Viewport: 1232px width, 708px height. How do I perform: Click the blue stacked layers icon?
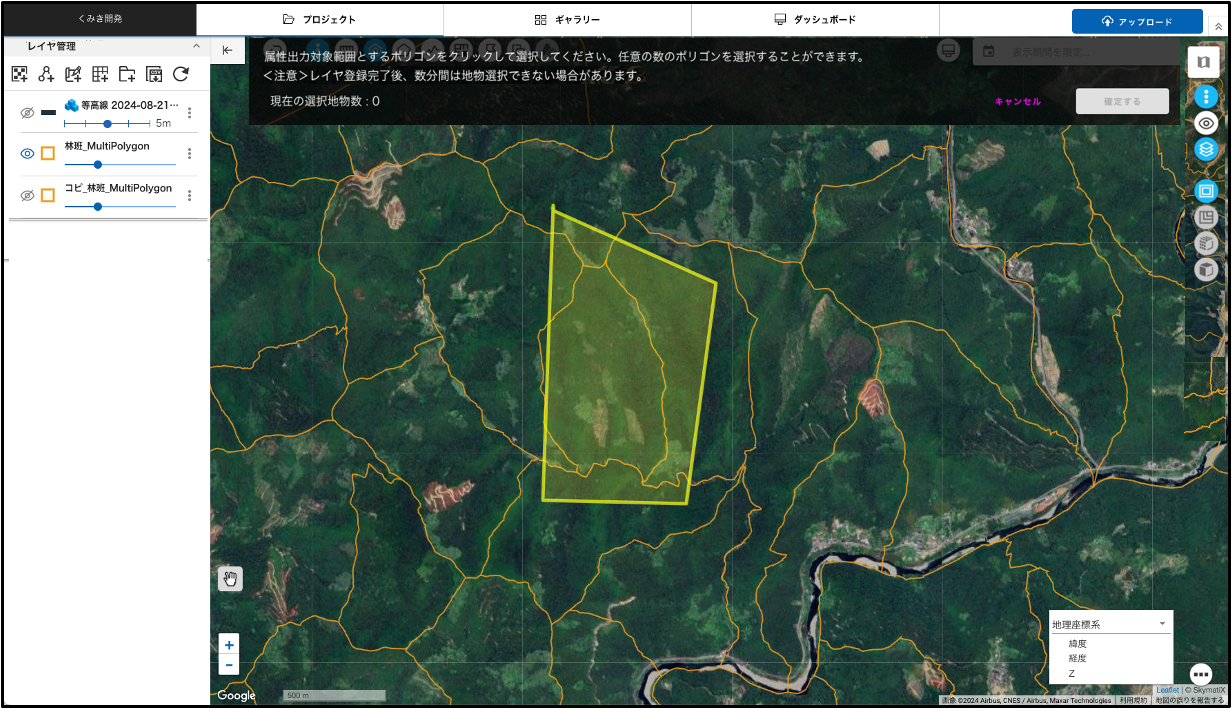[1206, 150]
